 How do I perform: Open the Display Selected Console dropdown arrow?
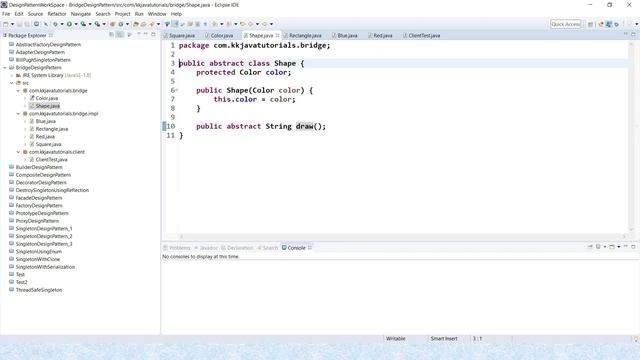click(x=604, y=247)
